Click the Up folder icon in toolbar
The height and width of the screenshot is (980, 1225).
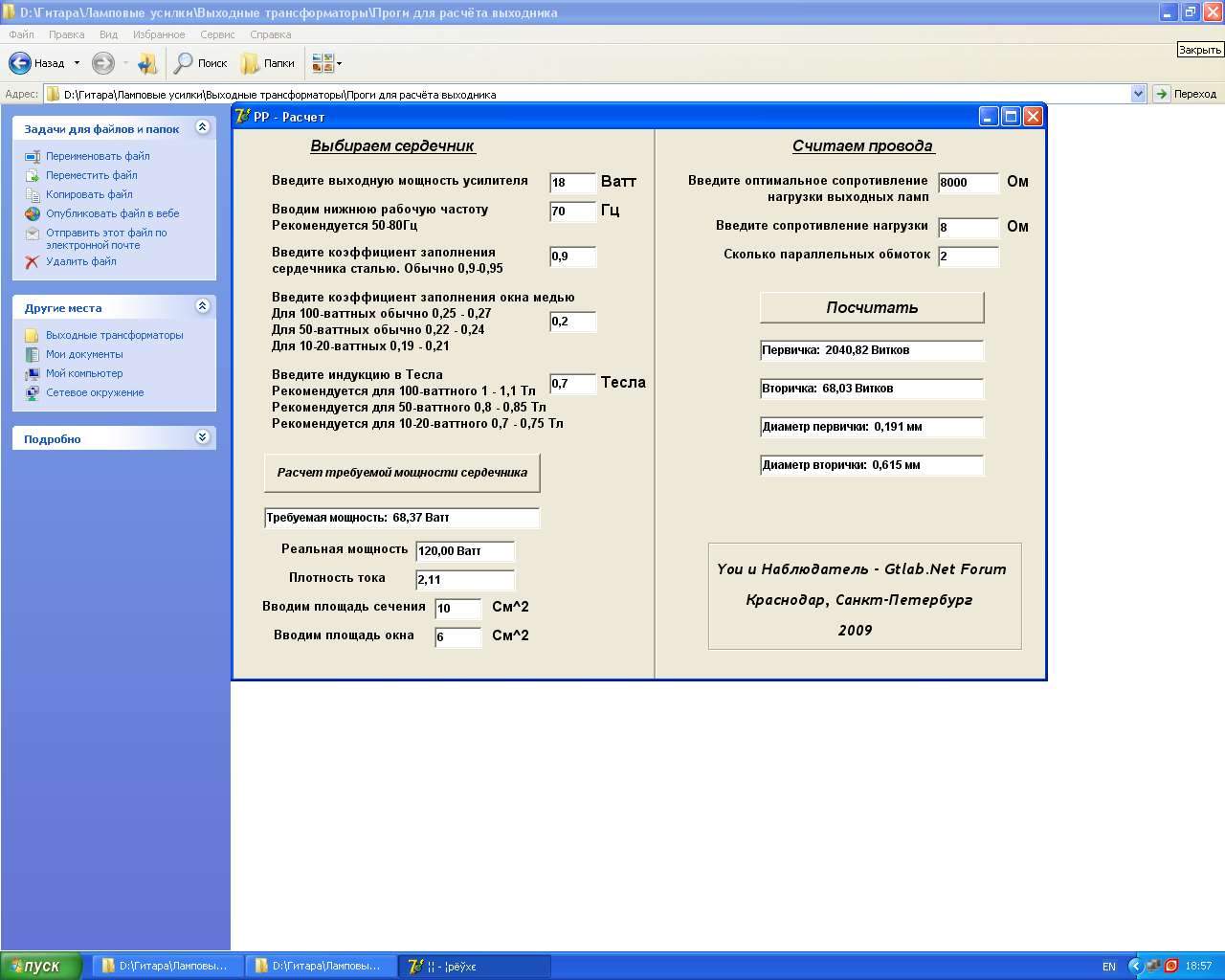pos(147,63)
